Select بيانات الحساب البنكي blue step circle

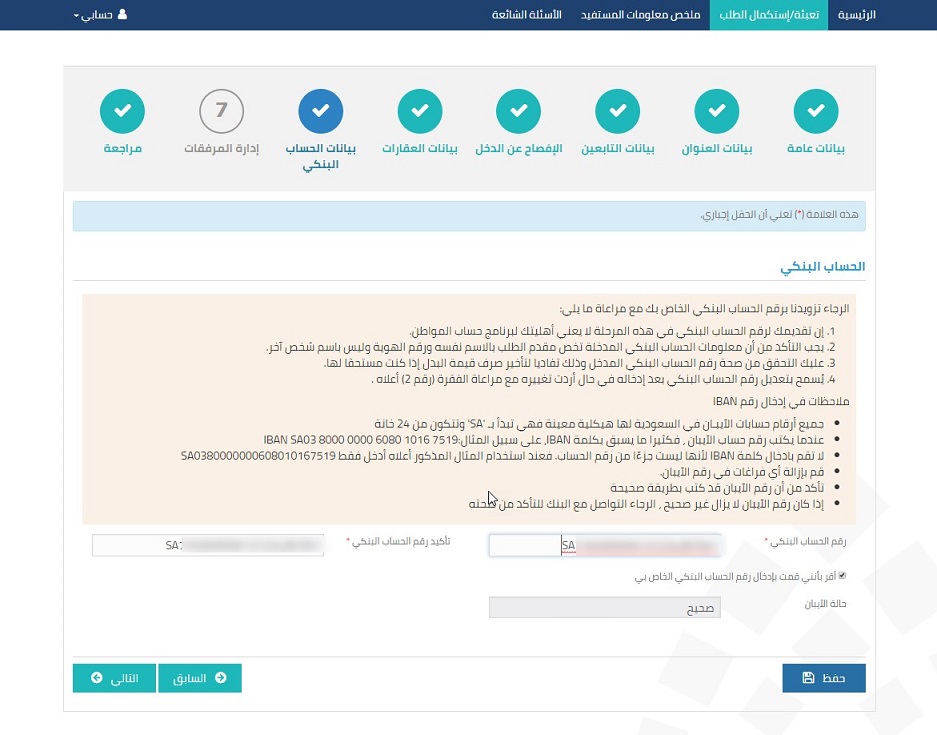coord(320,111)
